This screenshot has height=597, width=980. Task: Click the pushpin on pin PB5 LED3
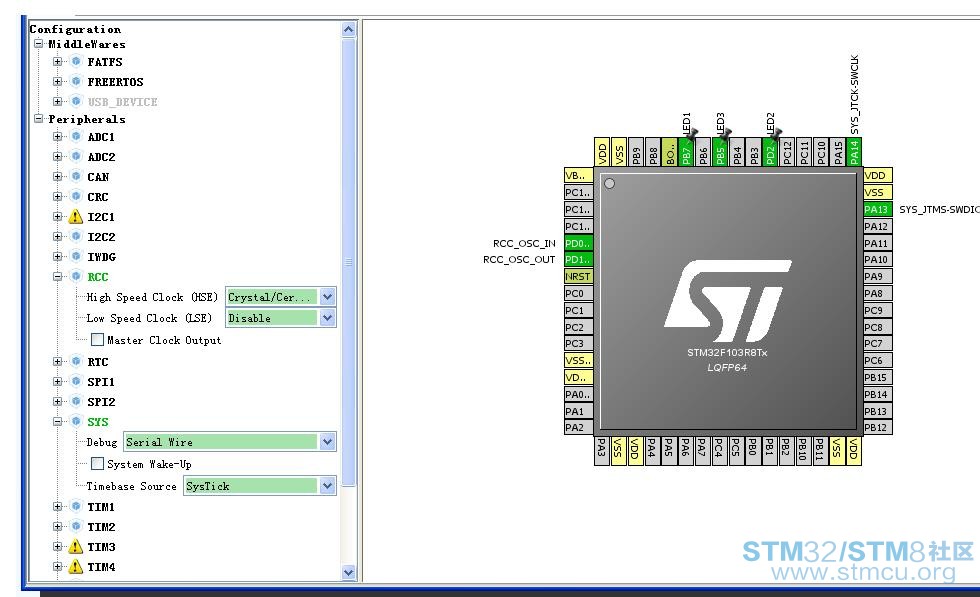(x=725, y=134)
